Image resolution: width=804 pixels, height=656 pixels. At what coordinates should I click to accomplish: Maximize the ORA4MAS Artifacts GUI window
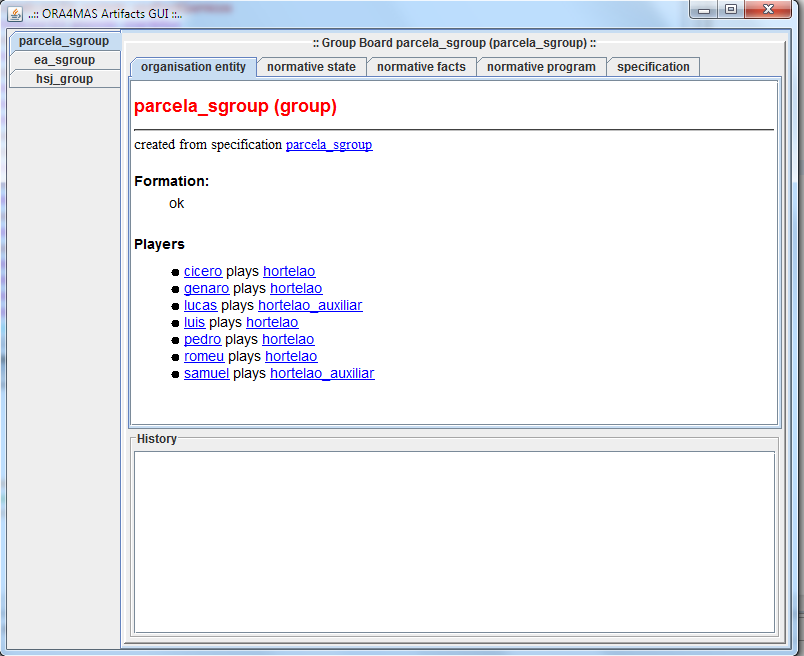pyautogui.click(x=731, y=10)
